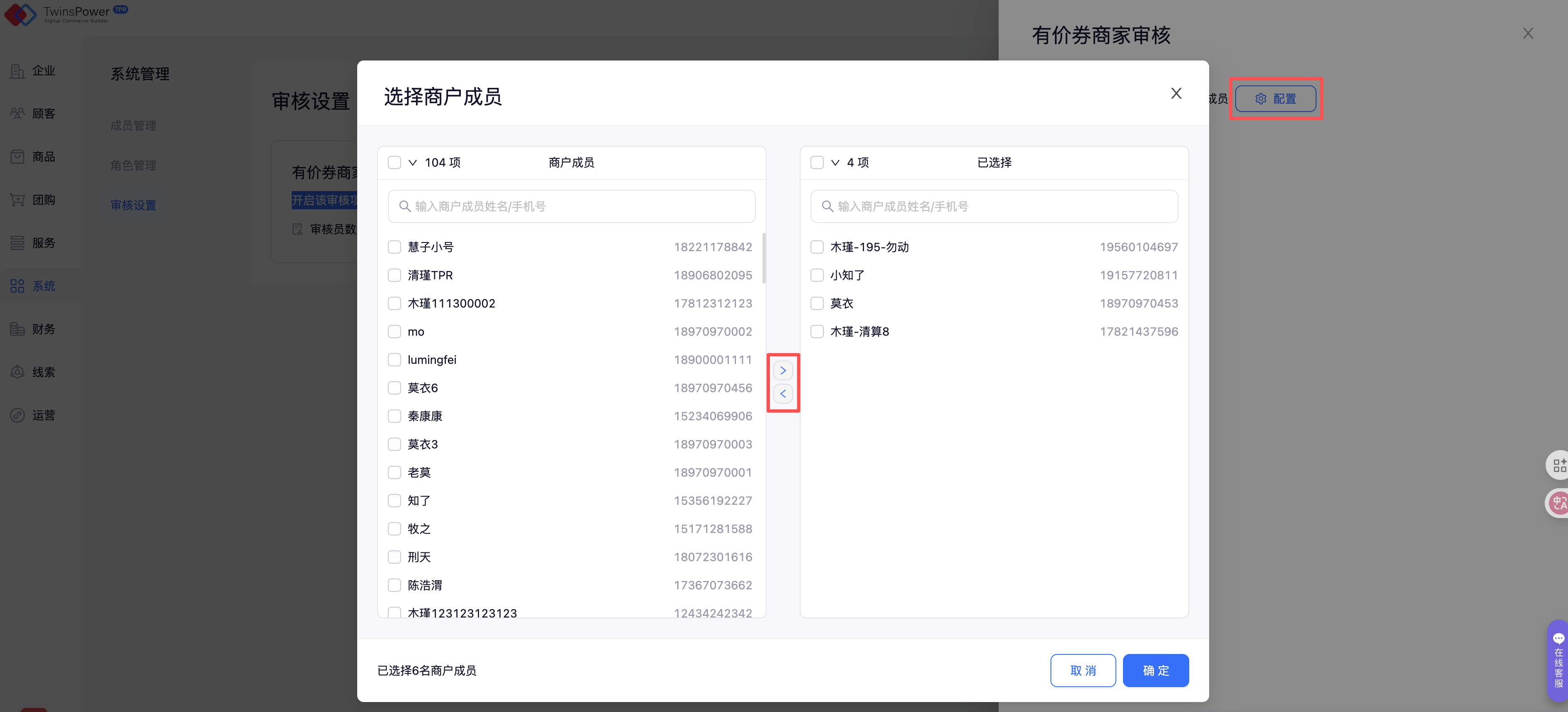Click the 配置 gear button
This screenshot has height=712, width=1568.
(x=1275, y=99)
